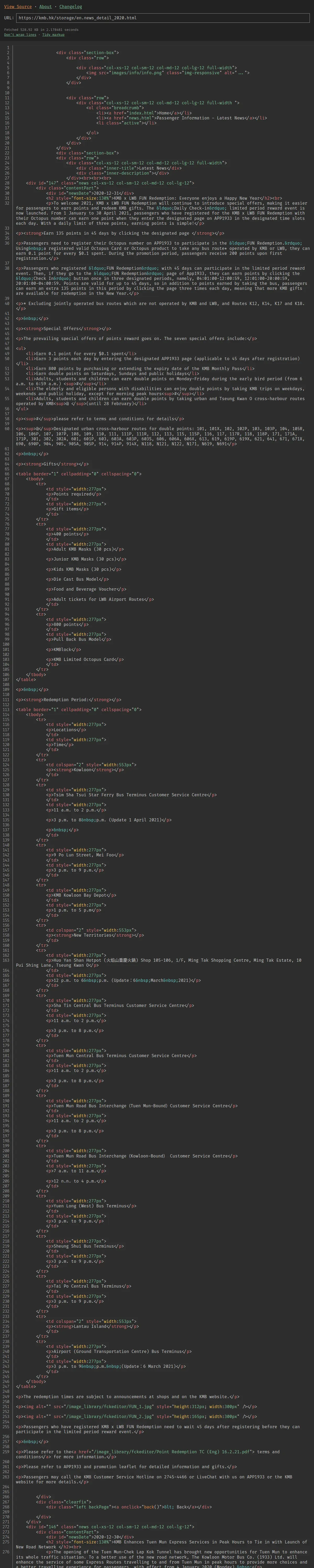Image resolution: width=314 pixels, height=1568 pixels.
Task: Click "KMB Limited Octopus Card" text
Action: pos(84,659)
